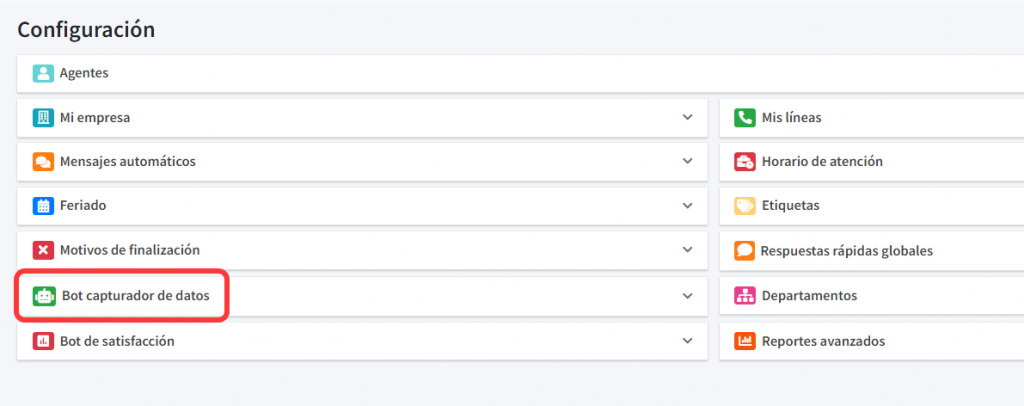Click the red X Motivos icon
The height and width of the screenshot is (406, 1024).
[43, 251]
